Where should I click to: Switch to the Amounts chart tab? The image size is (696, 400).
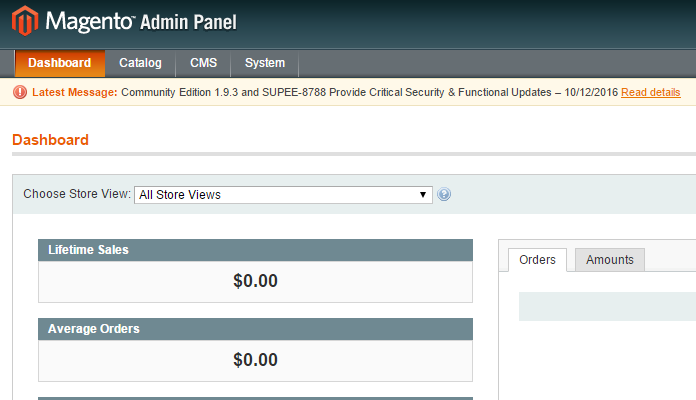(609, 260)
